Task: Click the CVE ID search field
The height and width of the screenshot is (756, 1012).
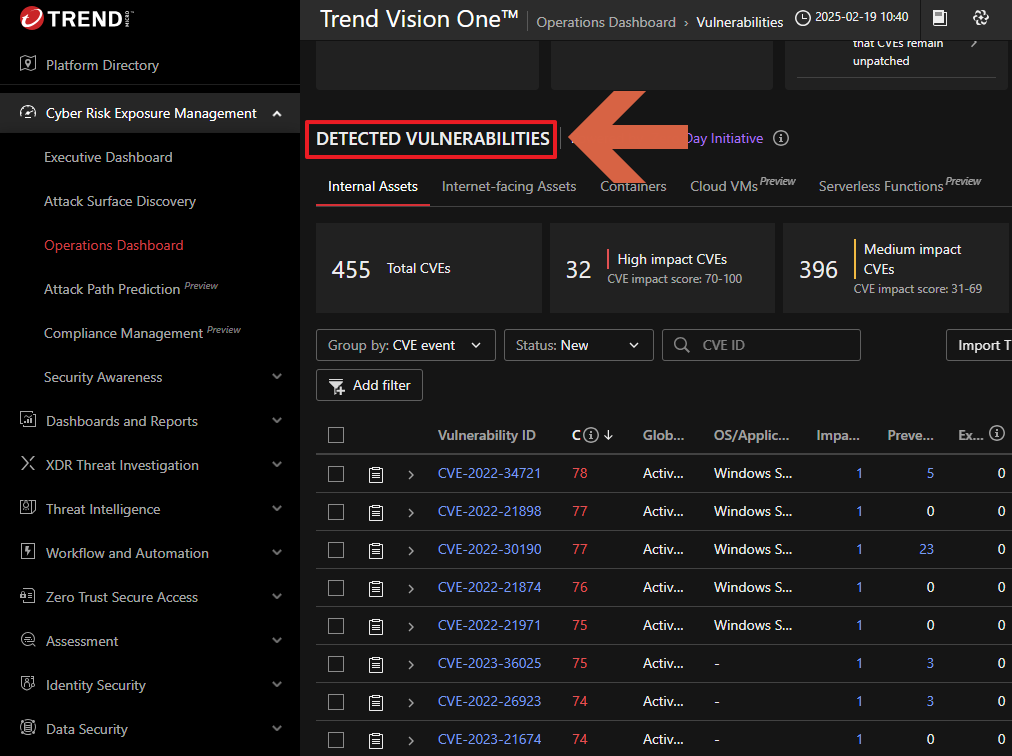Action: [x=770, y=345]
